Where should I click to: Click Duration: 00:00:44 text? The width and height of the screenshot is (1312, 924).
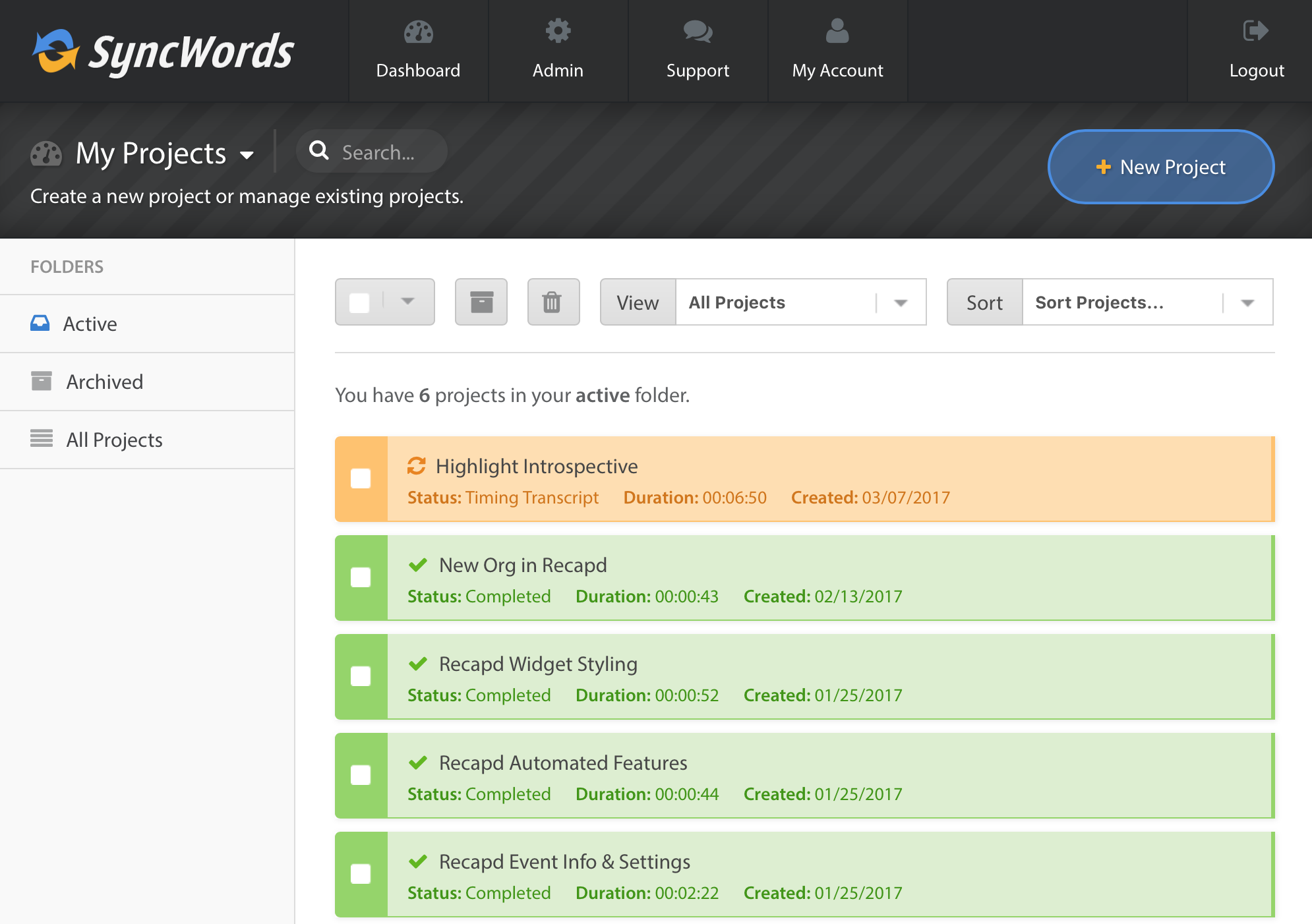click(x=647, y=794)
